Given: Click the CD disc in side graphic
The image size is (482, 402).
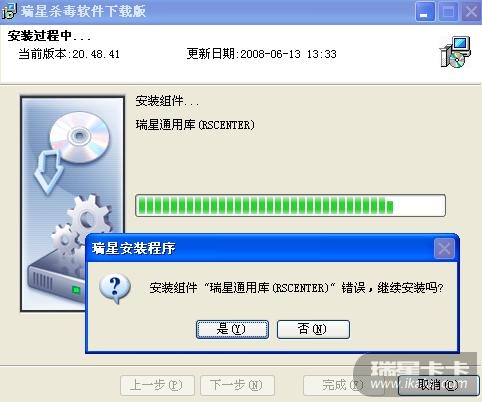Looking at the screenshot, I should 79,137.
